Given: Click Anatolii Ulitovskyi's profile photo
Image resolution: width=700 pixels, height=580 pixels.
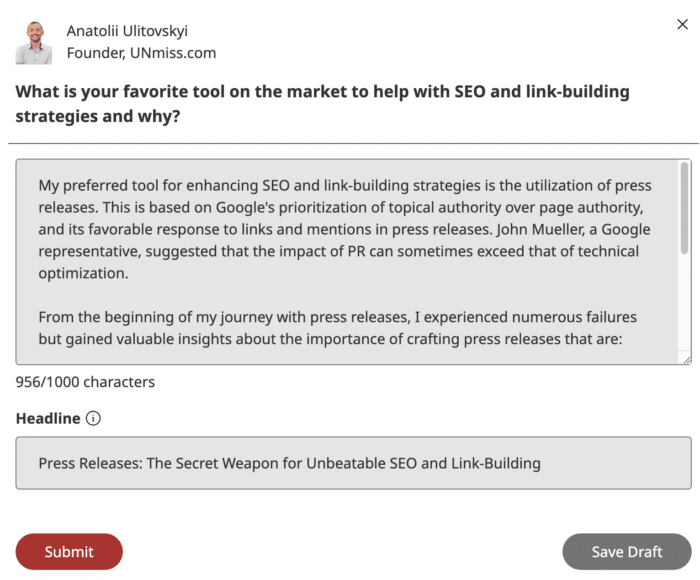Looking at the screenshot, I should 34,43.
